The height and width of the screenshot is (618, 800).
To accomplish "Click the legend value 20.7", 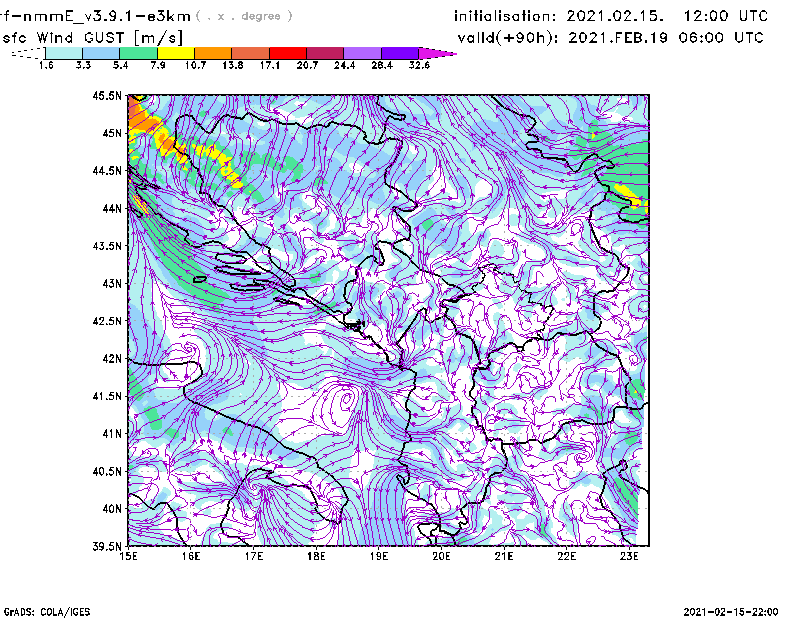I will [x=307, y=65].
